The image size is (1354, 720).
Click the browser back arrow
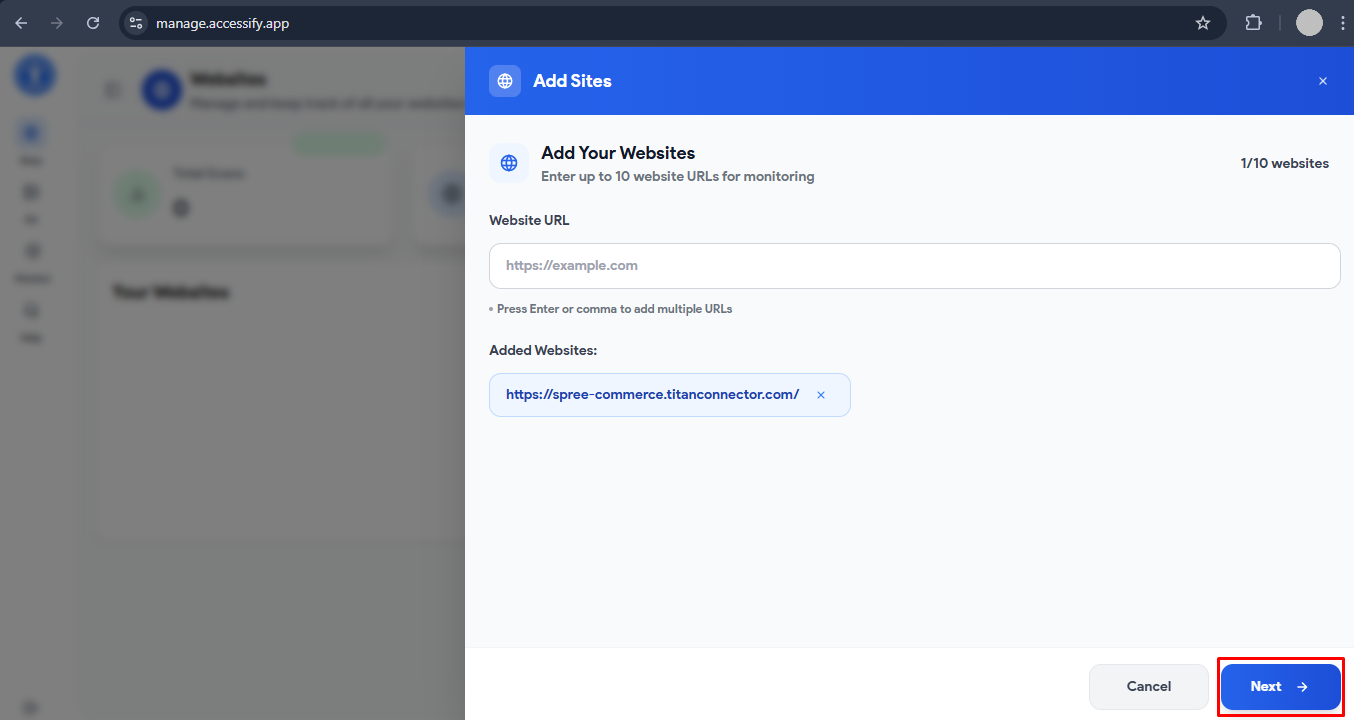(21, 22)
